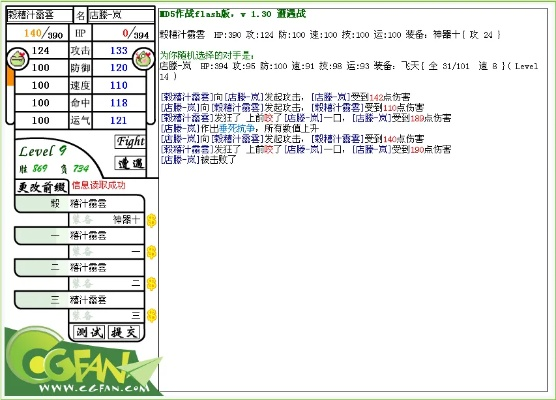
Task: Click the opponent HP value 0/394
Action: click(135, 34)
